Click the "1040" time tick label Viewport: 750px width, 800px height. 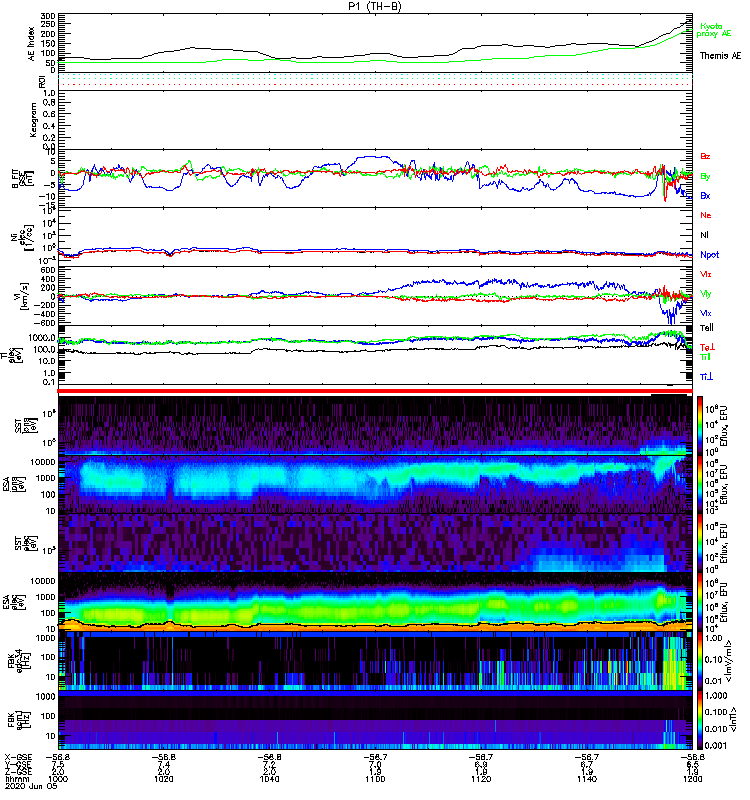269,779
